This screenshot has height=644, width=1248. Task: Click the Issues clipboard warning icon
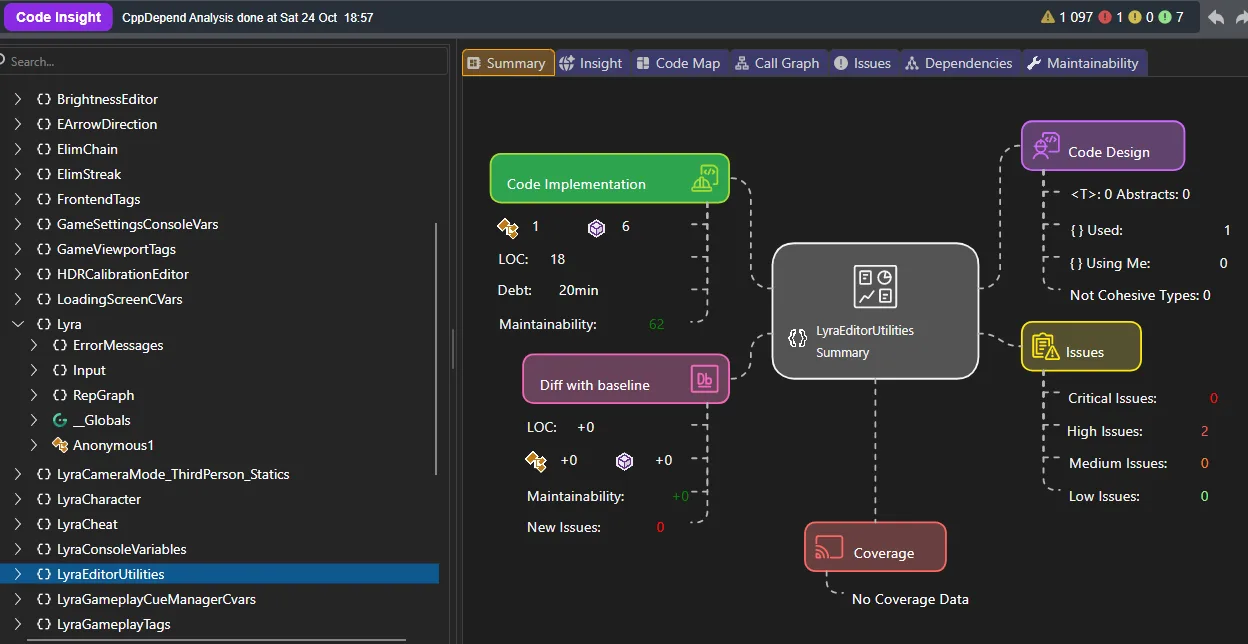point(1045,346)
